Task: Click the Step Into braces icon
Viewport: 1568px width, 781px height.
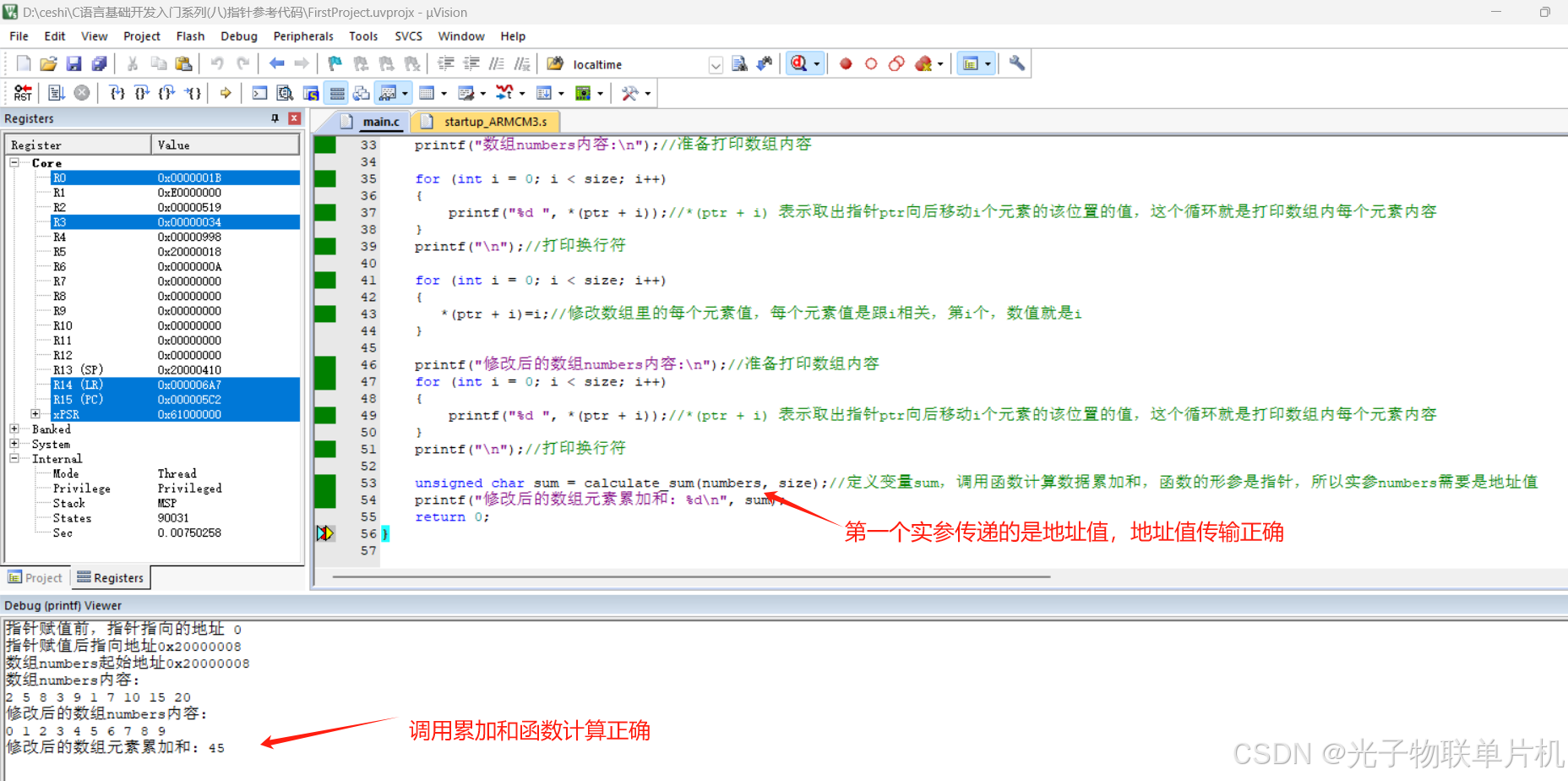Action: pyautogui.click(x=117, y=93)
